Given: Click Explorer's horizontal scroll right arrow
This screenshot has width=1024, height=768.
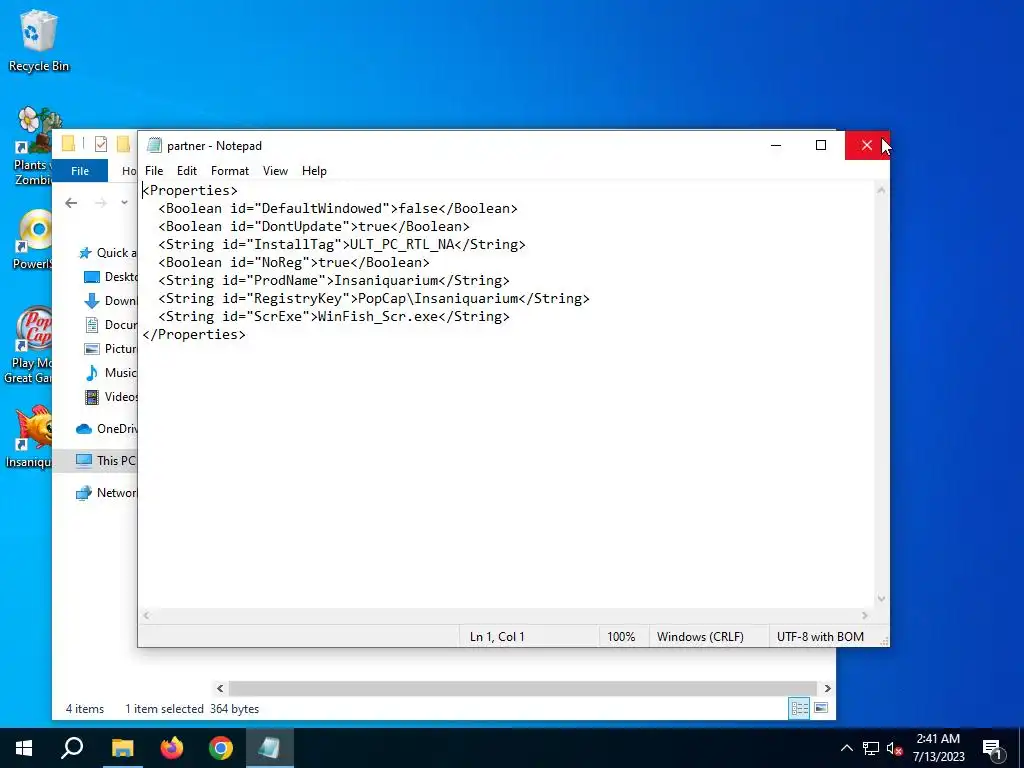Looking at the screenshot, I should pyautogui.click(x=827, y=688).
